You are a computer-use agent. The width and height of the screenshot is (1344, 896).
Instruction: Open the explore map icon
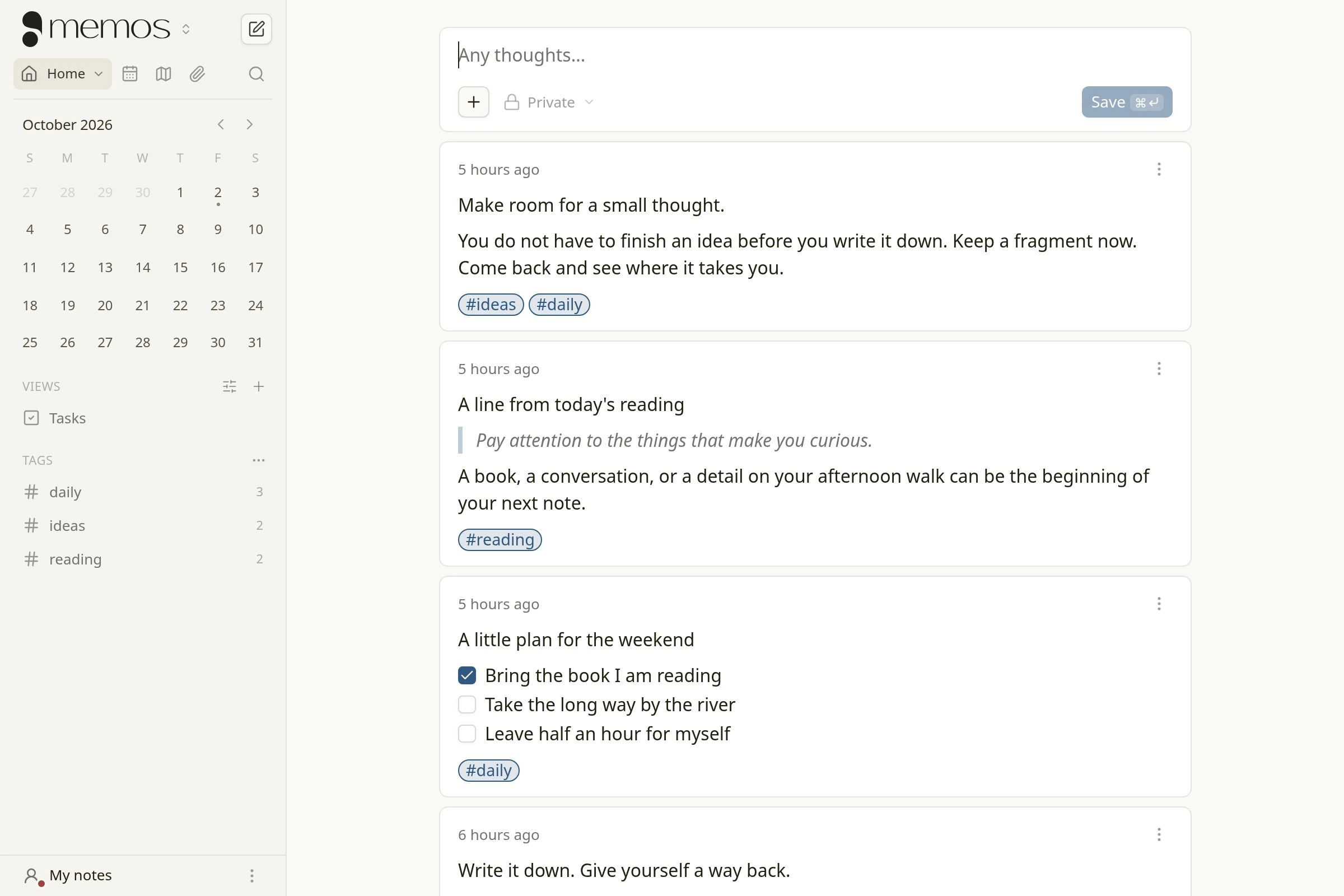click(164, 74)
